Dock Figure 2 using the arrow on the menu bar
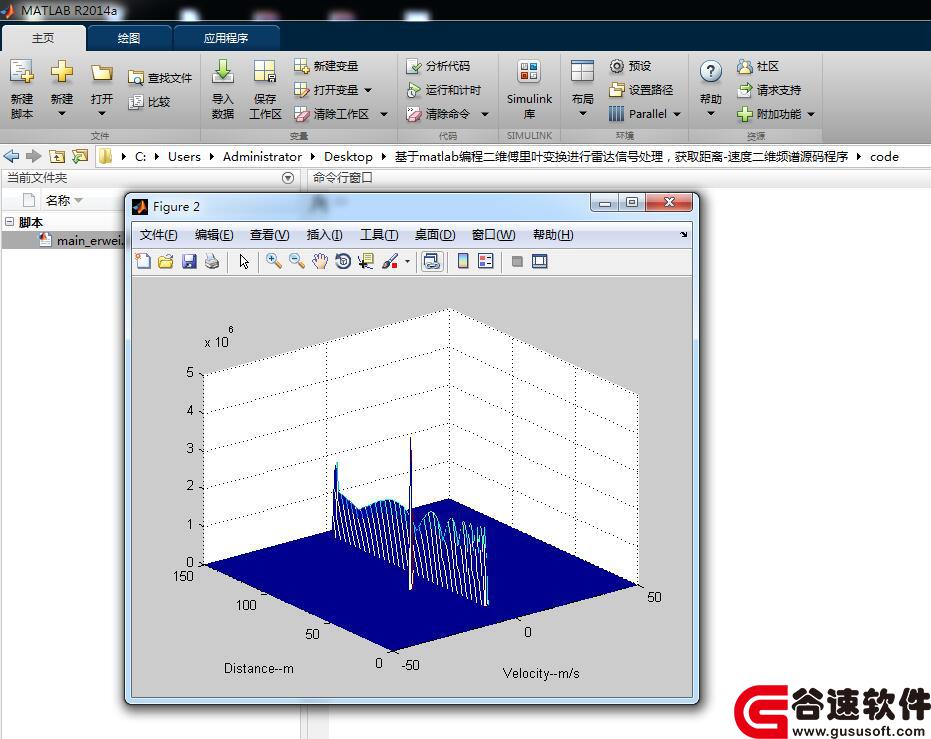 683,234
